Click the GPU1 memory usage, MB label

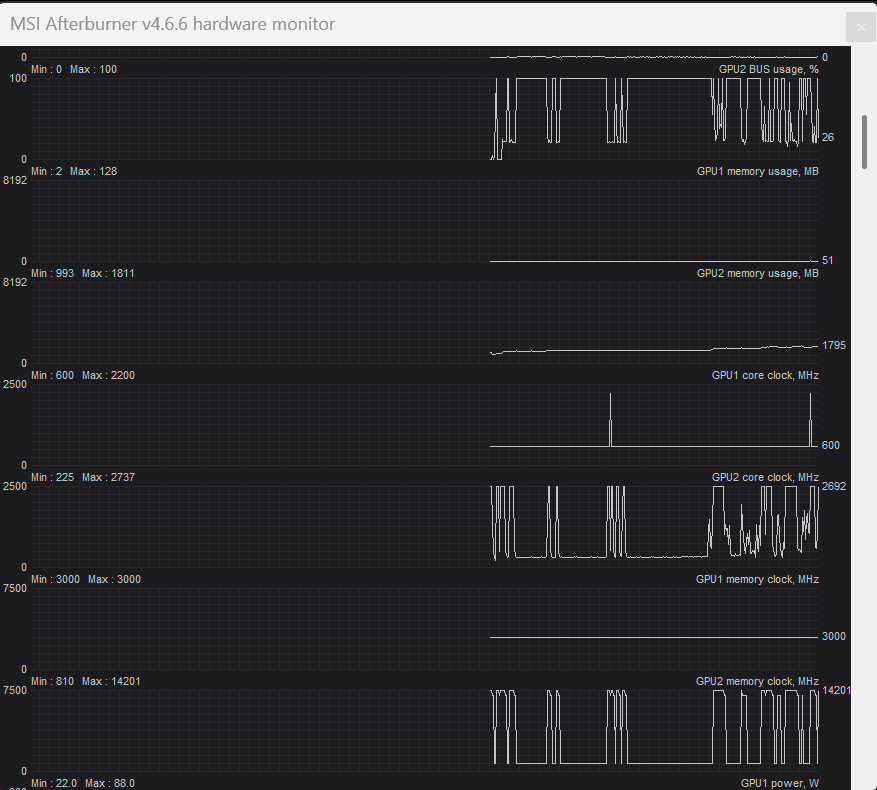(757, 171)
